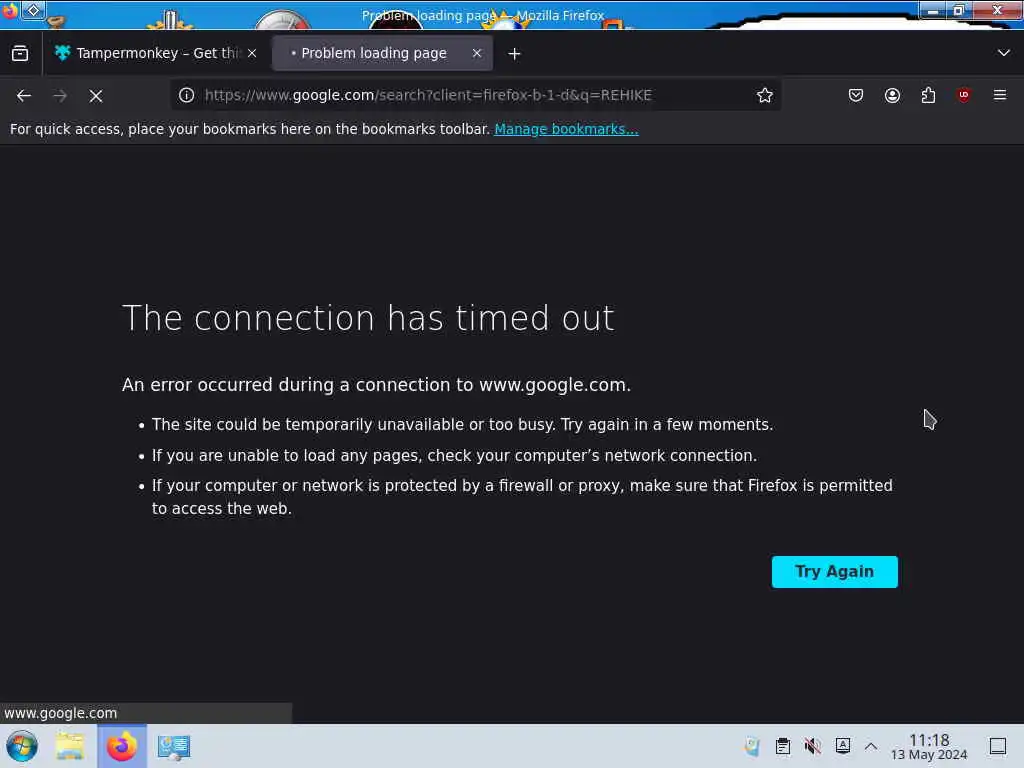
Task: Focus the google.com URL address field
Action: 475,95
